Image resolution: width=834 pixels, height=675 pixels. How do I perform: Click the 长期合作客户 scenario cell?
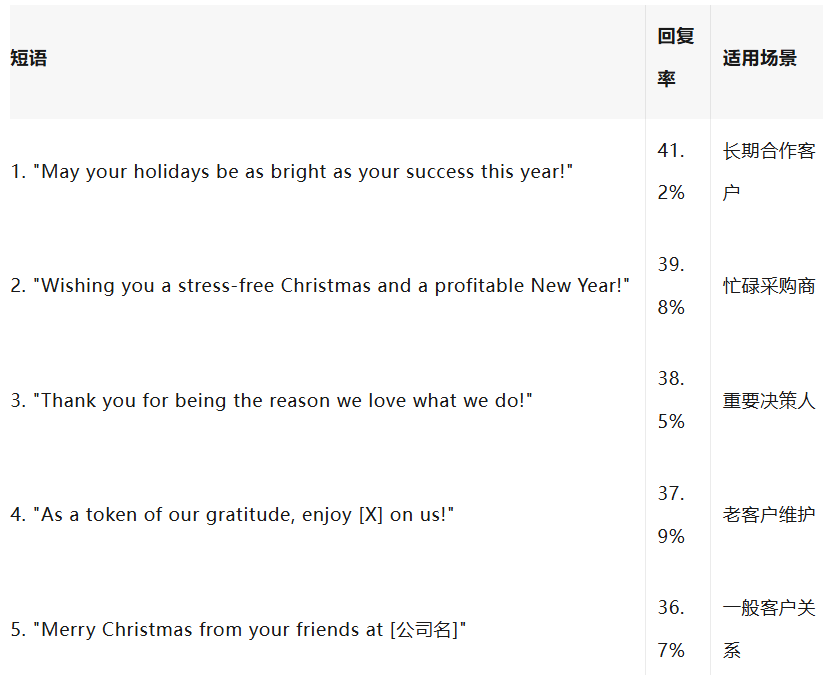pyautogui.click(x=768, y=172)
